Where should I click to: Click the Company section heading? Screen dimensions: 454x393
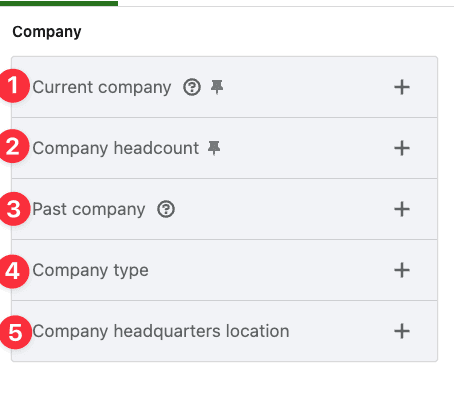[47, 32]
